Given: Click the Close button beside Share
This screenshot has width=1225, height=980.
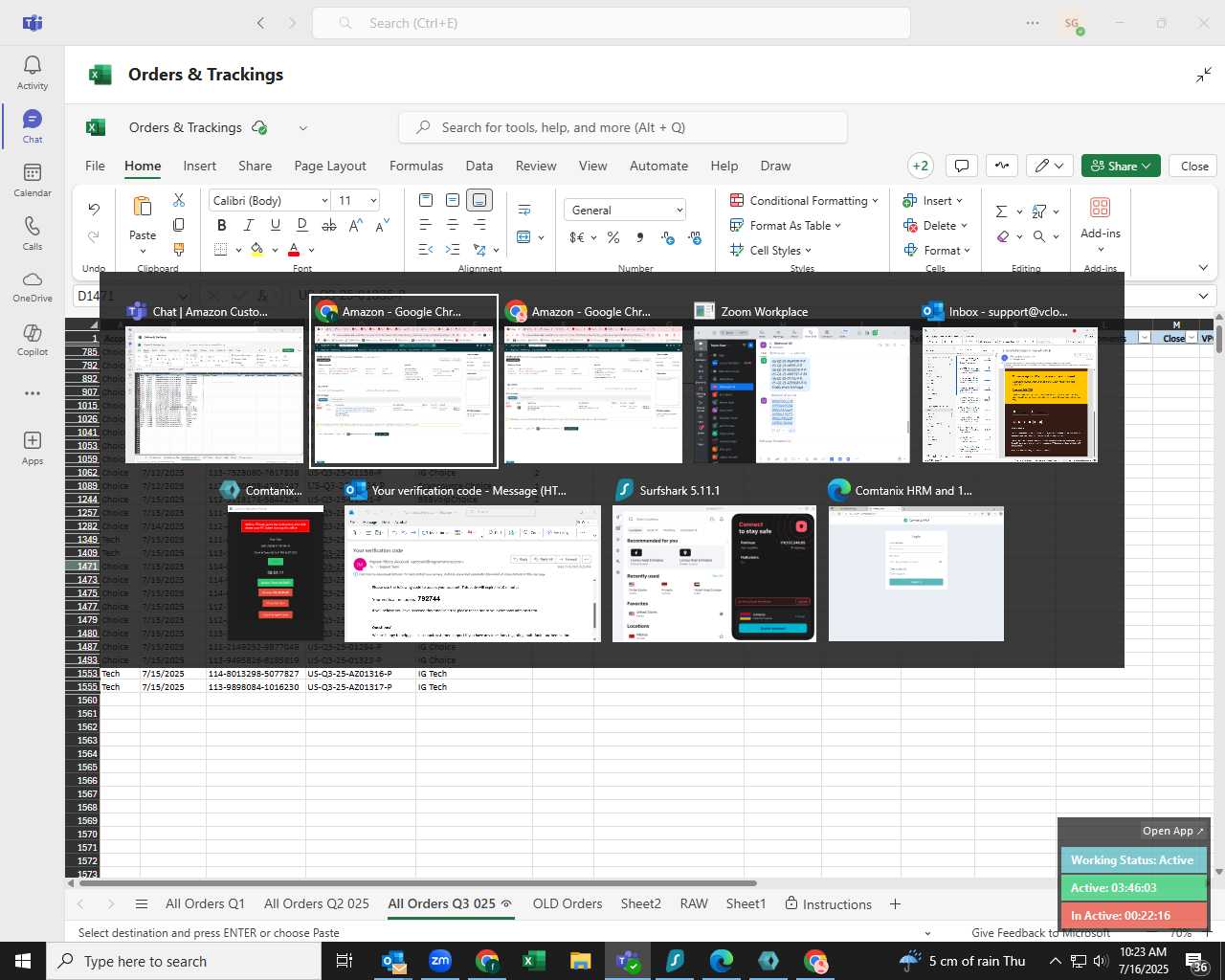Looking at the screenshot, I should [x=1194, y=166].
